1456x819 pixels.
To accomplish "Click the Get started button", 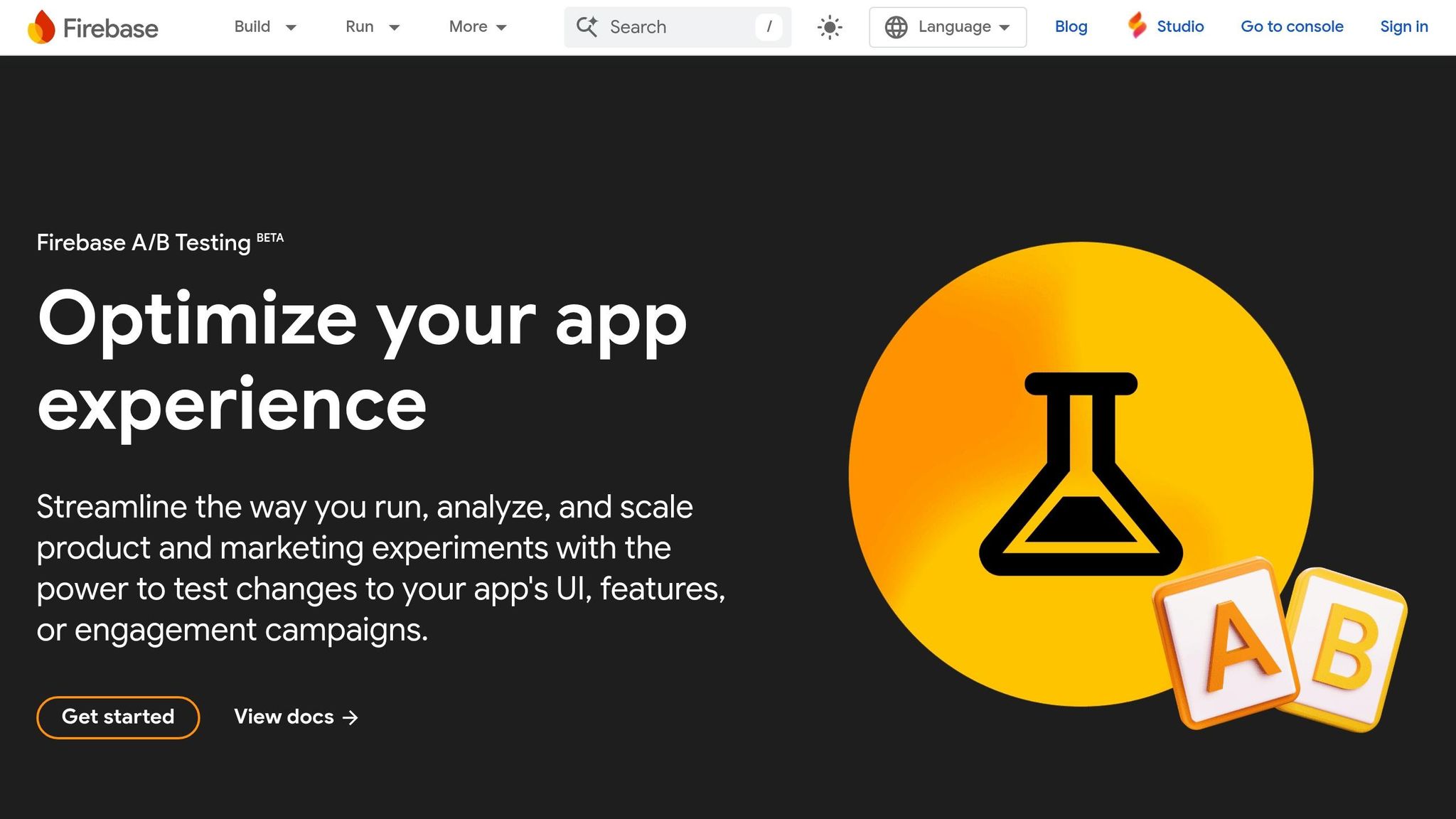I will (x=118, y=717).
